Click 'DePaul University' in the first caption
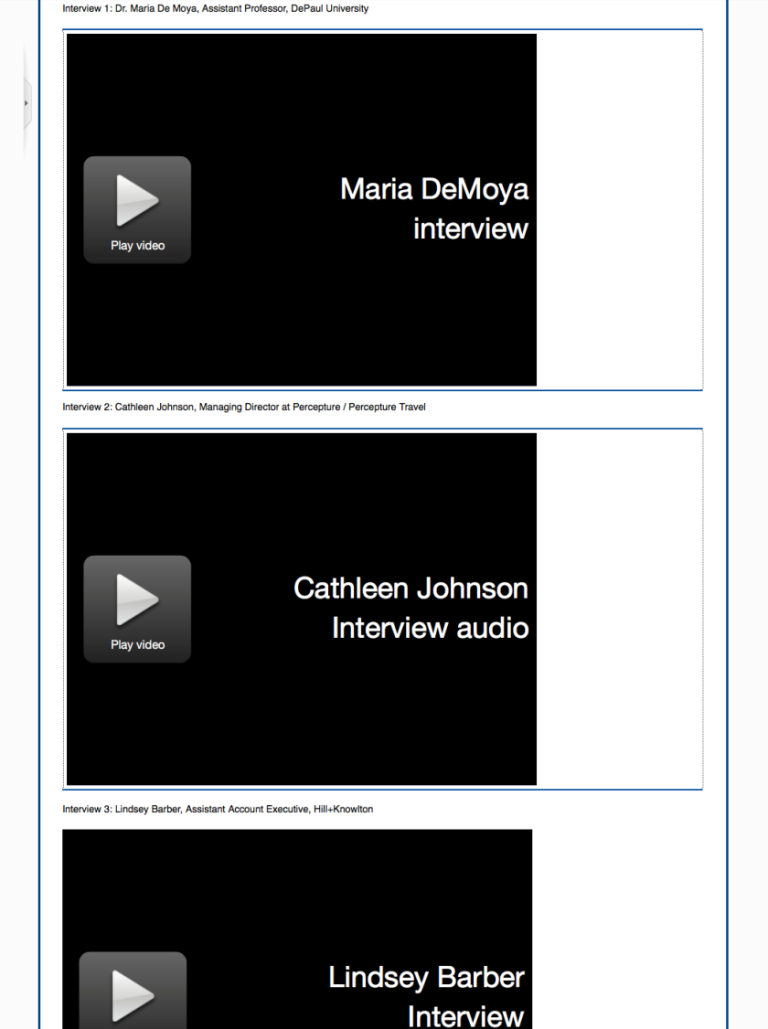The image size is (768, 1029). [x=330, y=9]
